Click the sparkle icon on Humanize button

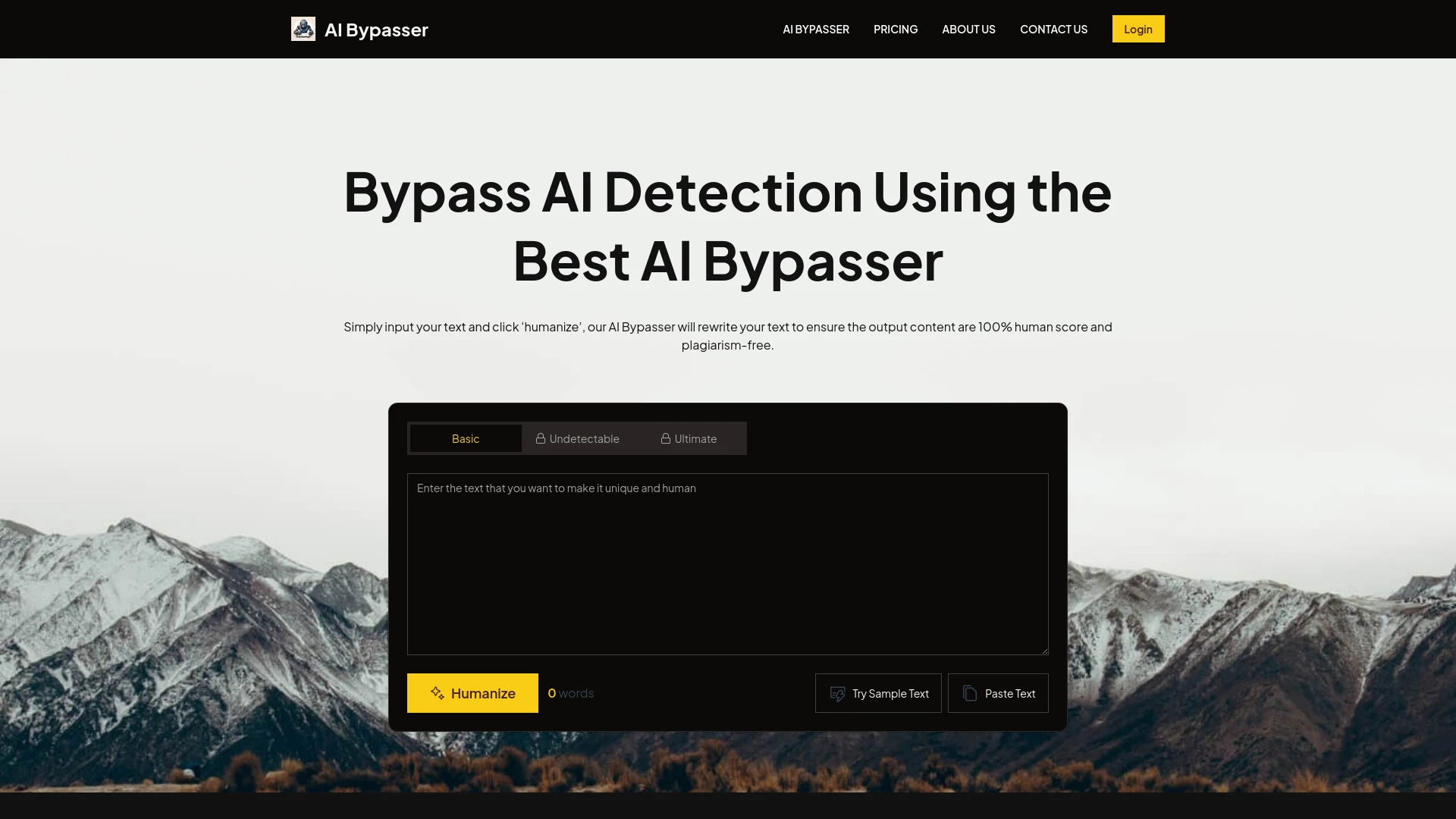click(x=437, y=693)
